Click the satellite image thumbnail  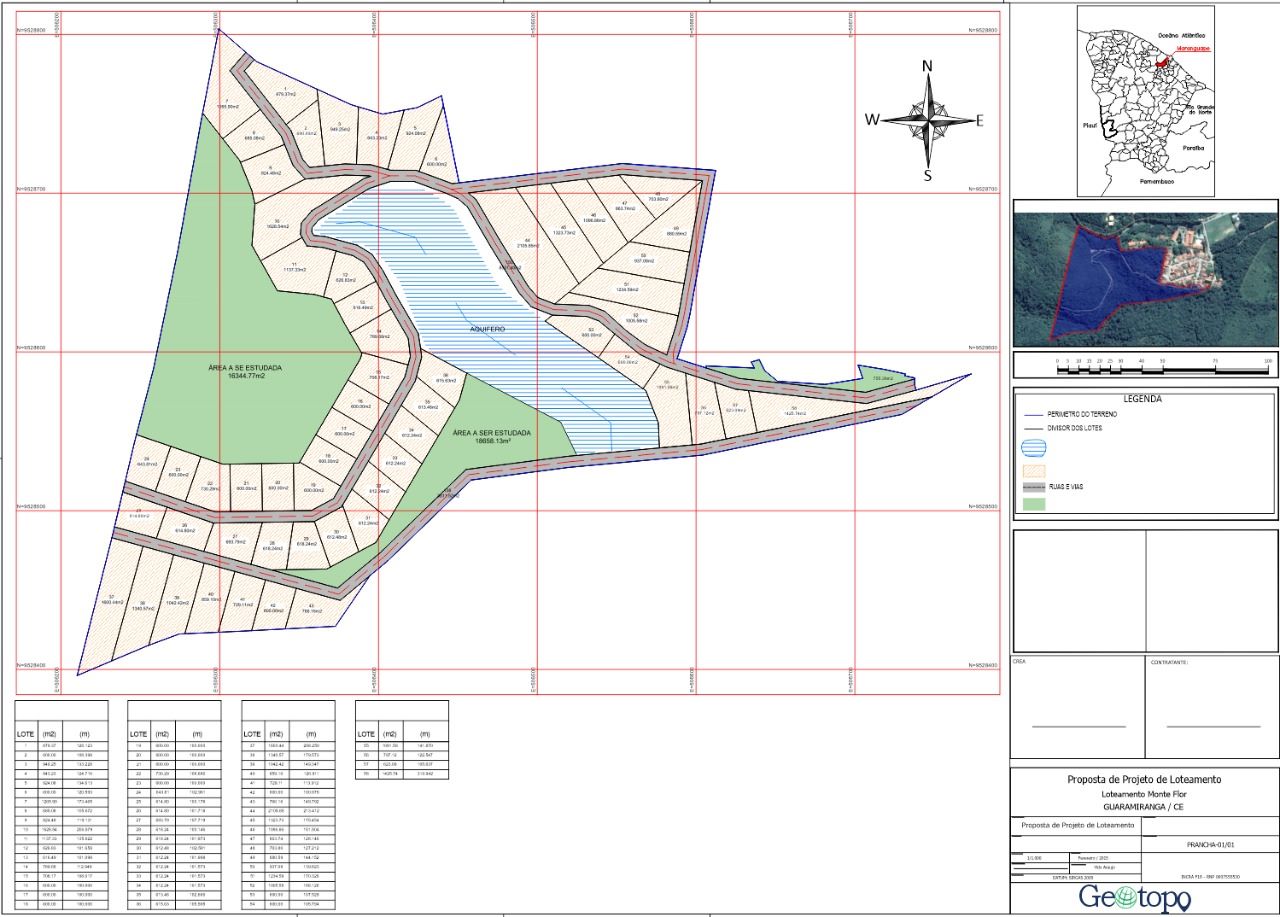[x=1145, y=273]
